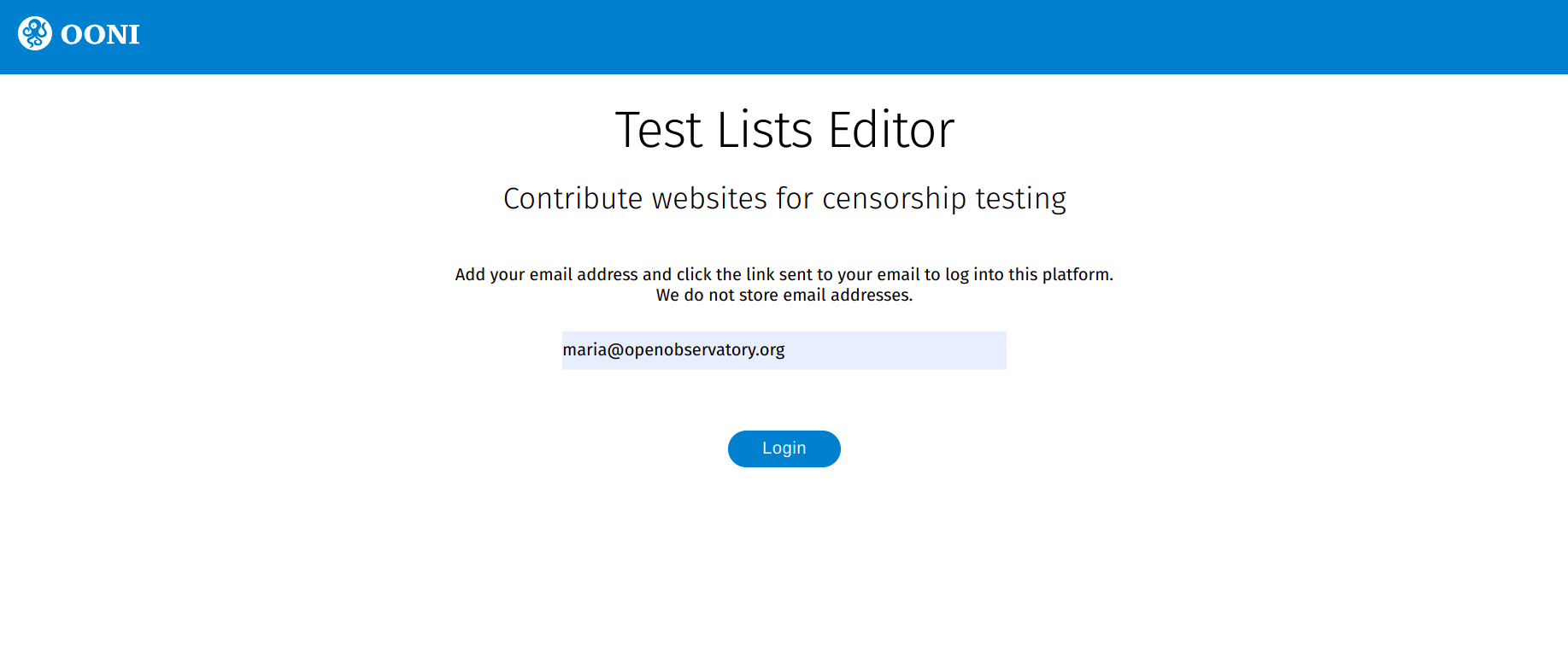Click the phrase "click the link" in instructions

click(x=725, y=274)
